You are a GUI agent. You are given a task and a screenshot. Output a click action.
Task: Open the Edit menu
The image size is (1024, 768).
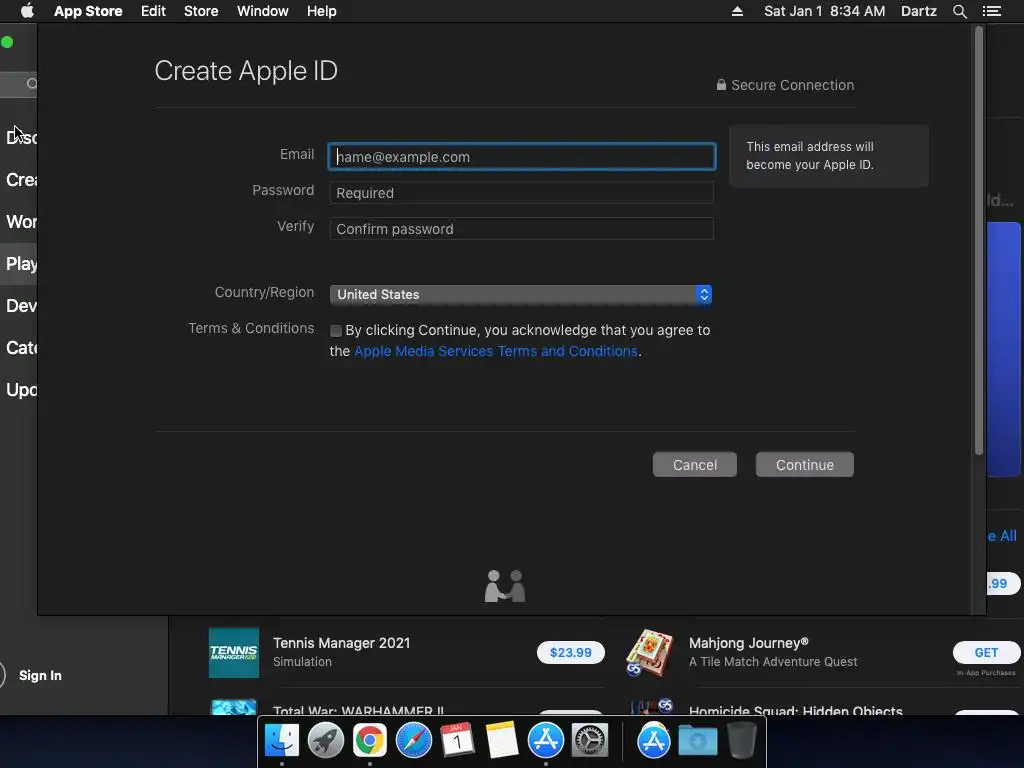(153, 11)
